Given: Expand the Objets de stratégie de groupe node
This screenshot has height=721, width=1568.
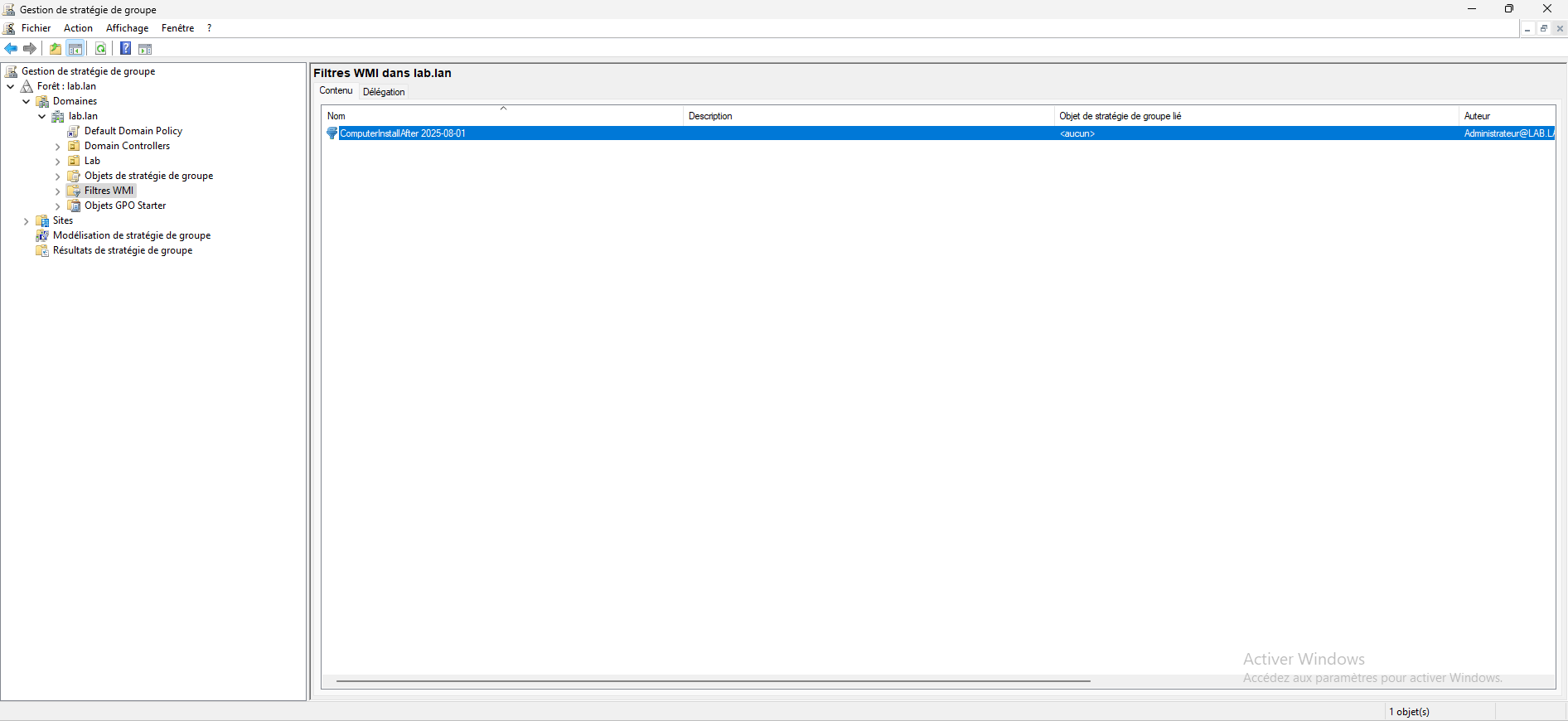Looking at the screenshot, I should 57,177.
